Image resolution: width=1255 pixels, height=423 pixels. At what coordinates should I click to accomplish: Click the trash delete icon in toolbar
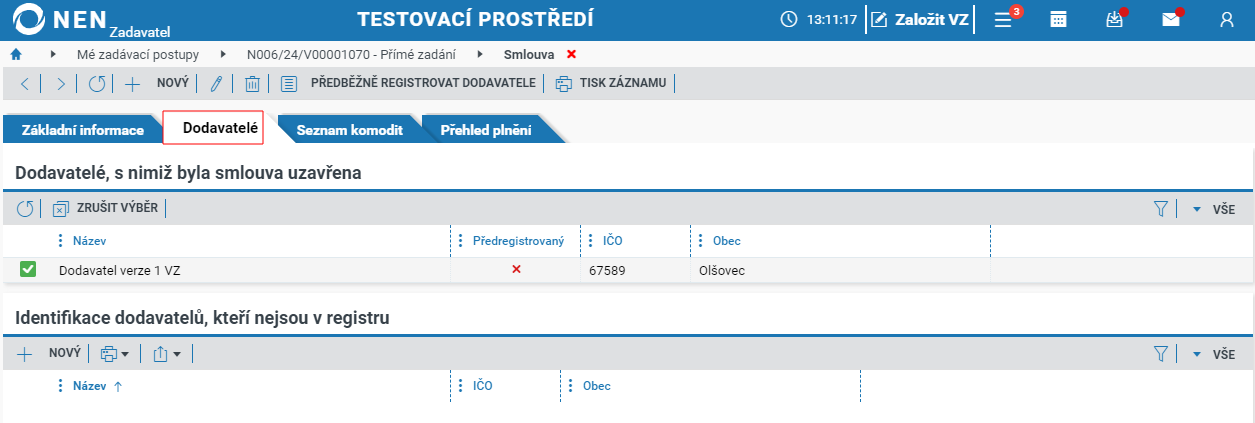(x=253, y=84)
